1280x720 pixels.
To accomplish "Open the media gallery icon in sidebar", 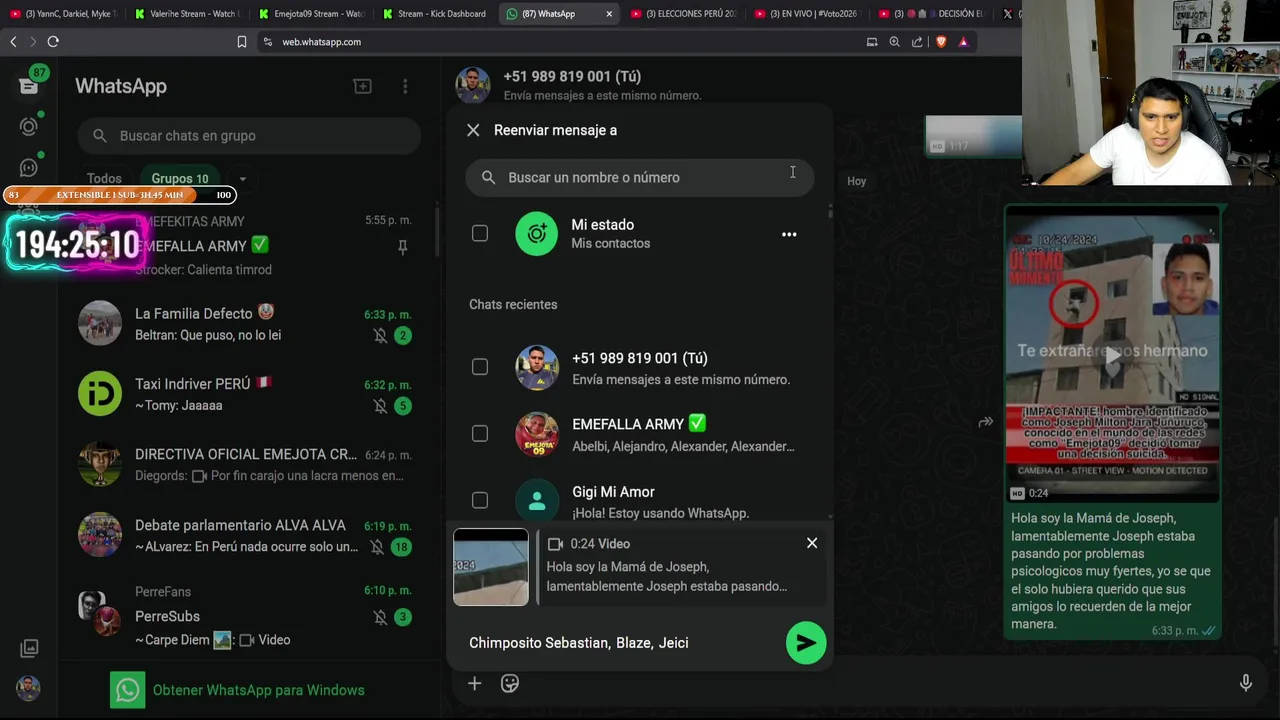I will (x=28, y=648).
